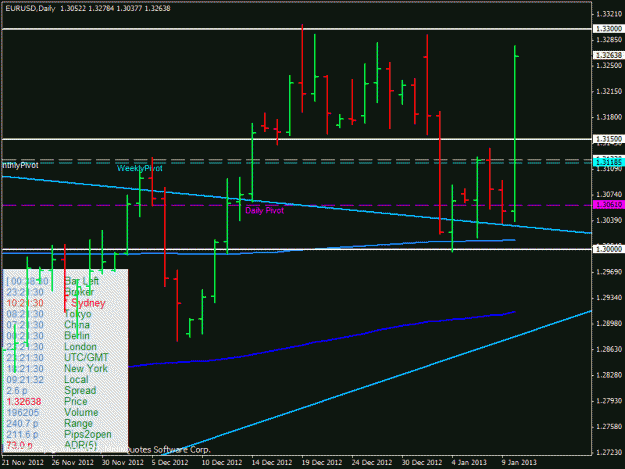The image size is (625, 469).
Task: Click the London session label
Action: (x=81, y=347)
